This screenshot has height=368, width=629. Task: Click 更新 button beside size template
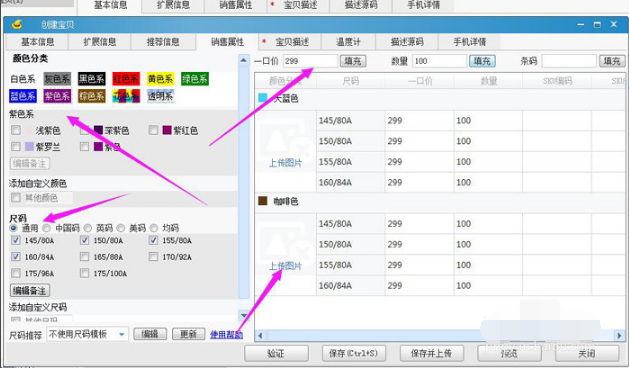188,334
